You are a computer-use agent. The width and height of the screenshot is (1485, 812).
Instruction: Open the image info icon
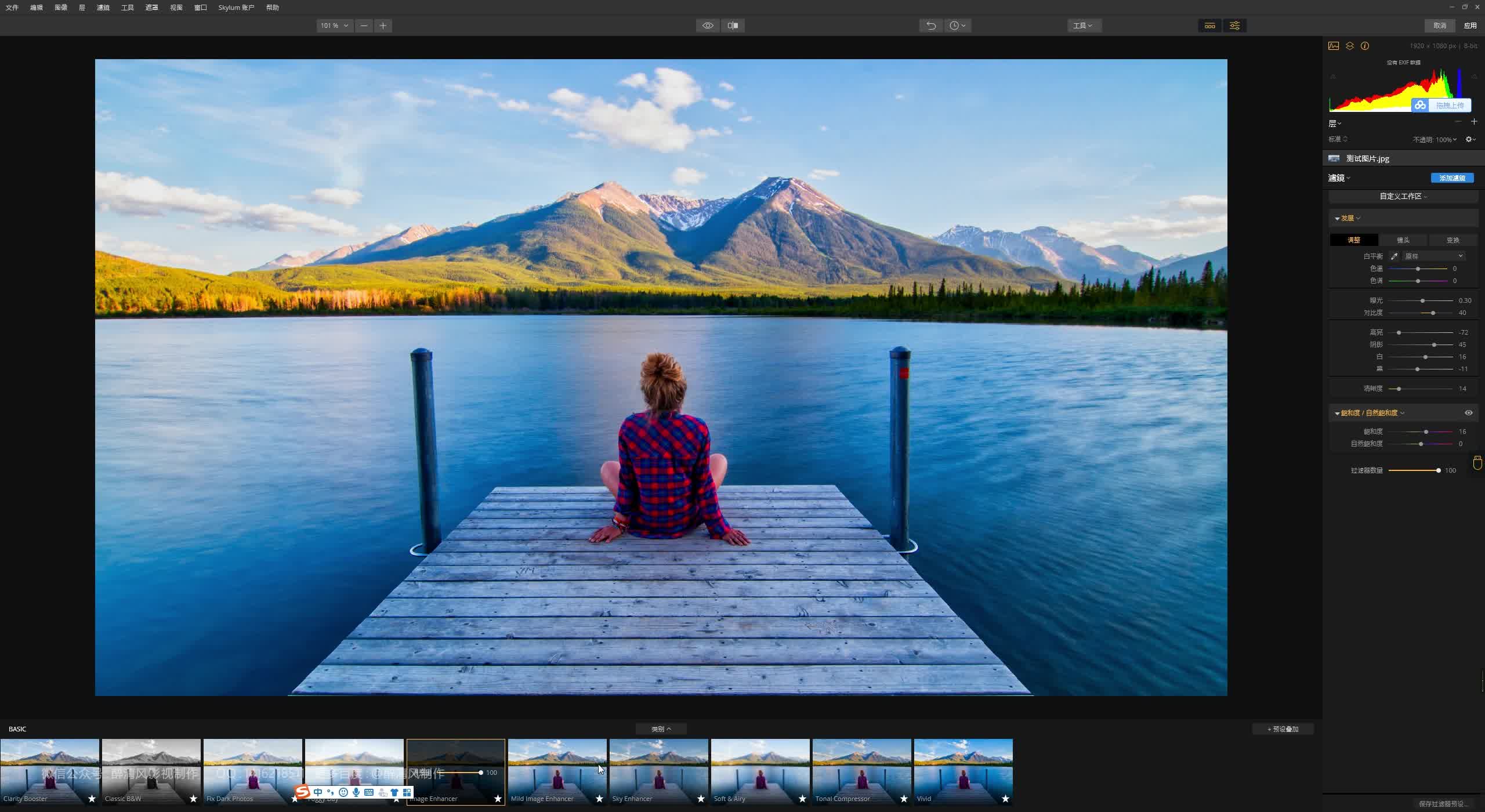point(1365,46)
